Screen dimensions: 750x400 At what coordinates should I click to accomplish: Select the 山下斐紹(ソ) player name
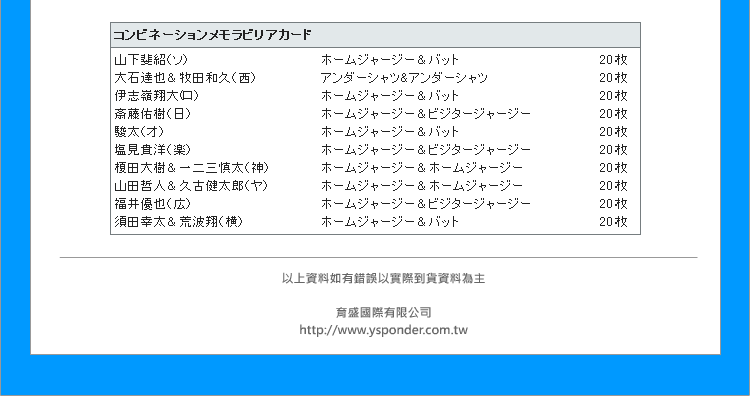click(x=151, y=60)
